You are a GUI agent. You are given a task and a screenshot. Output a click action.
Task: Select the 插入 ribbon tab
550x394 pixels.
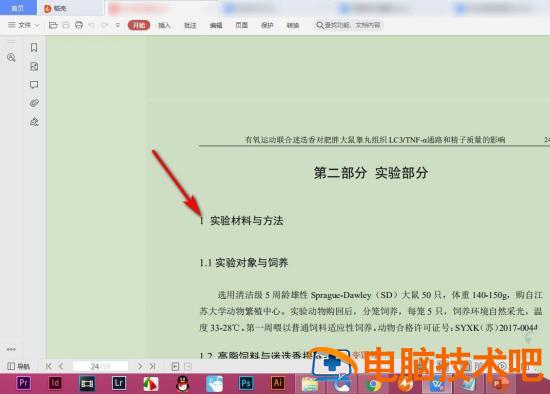click(164, 25)
